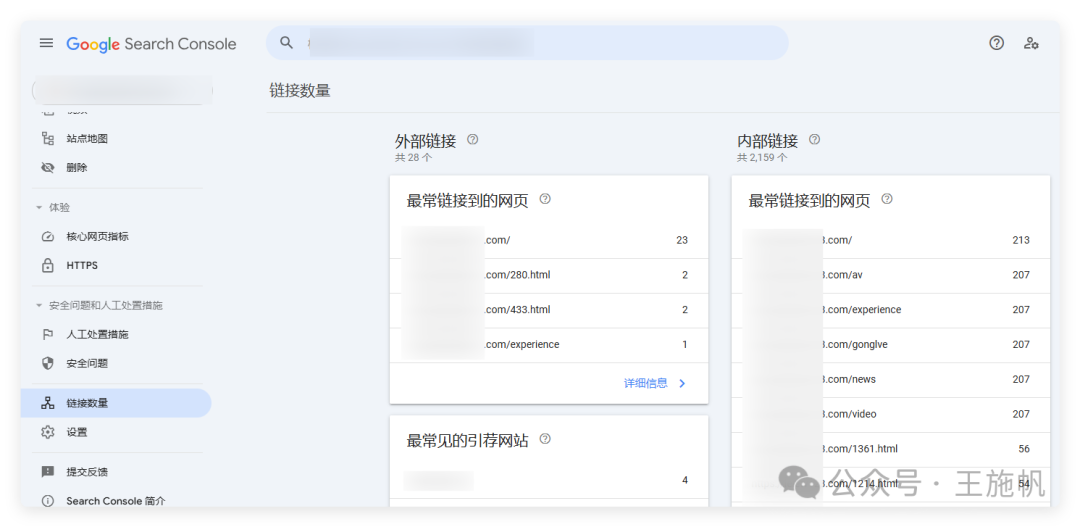Click the 提交反馈 feedback icon

(48, 472)
